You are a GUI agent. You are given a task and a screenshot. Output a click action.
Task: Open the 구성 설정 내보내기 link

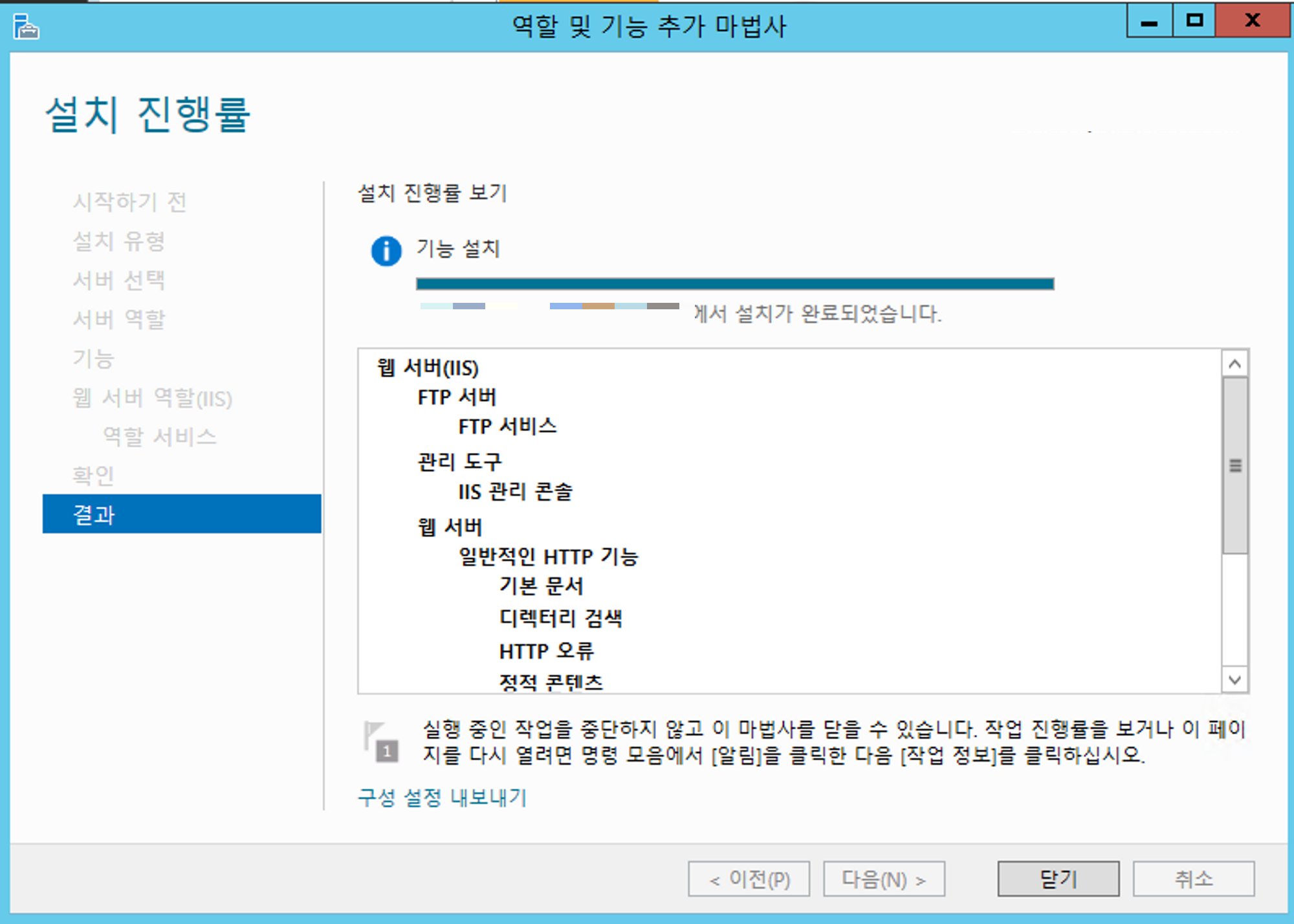click(x=443, y=797)
